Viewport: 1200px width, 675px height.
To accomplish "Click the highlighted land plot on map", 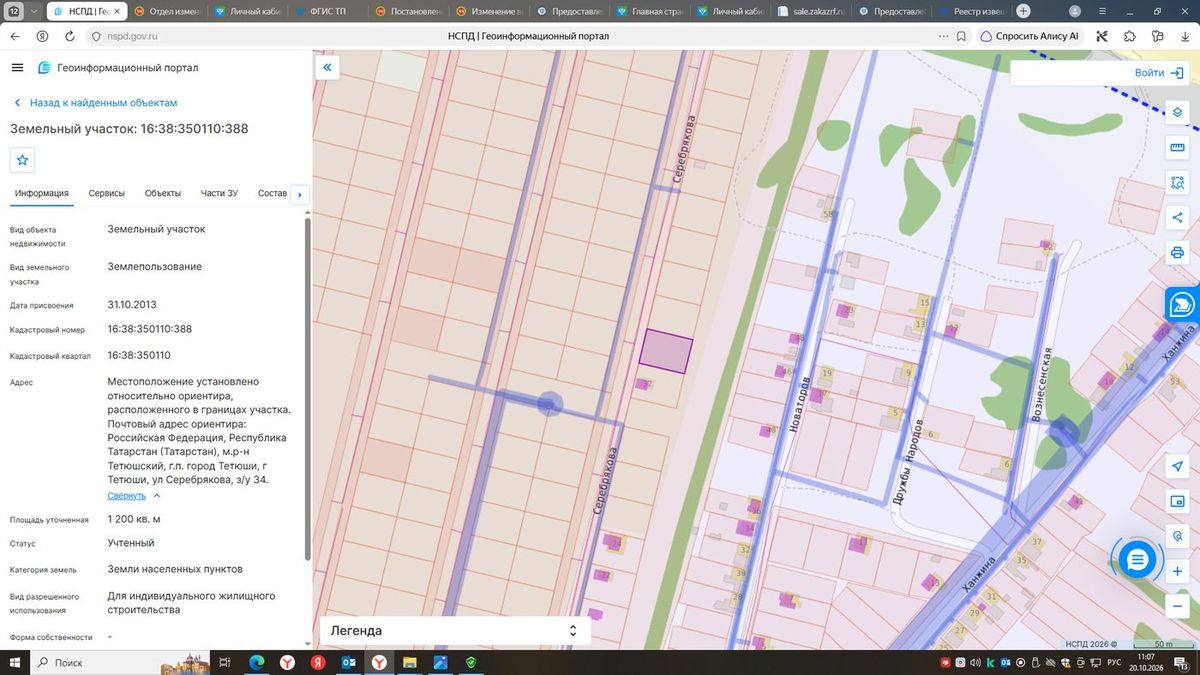I will click(666, 351).
